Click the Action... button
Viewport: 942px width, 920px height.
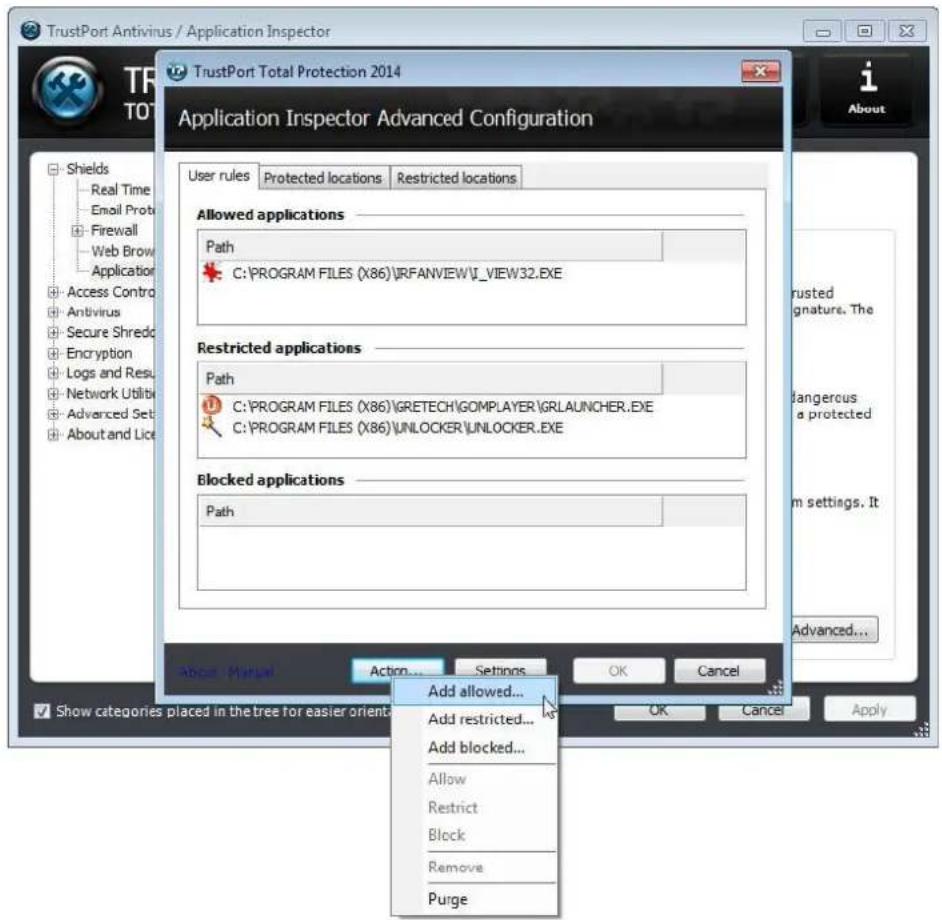(x=397, y=671)
